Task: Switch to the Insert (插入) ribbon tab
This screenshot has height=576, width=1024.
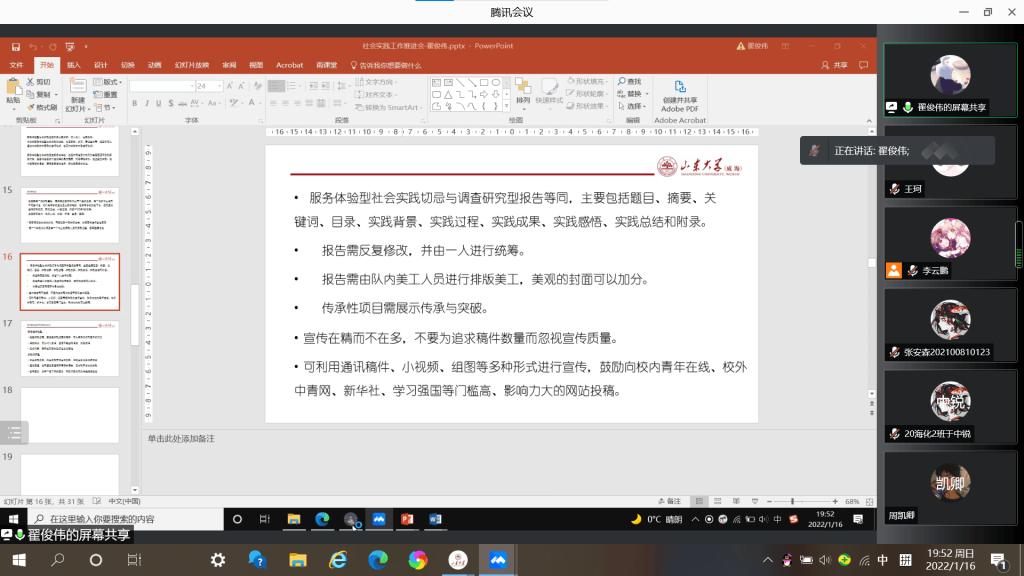Action: pos(74,65)
